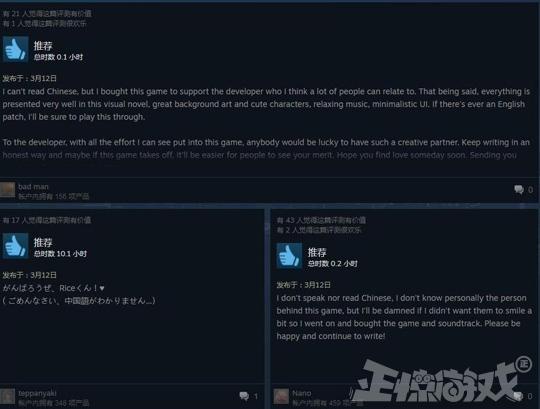Open teppanyaki's profile avatar
Viewport: 540px width, 409px height.
[8, 397]
